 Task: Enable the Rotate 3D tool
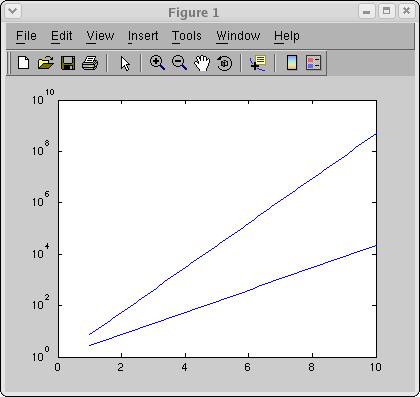[x=224, y=63]
